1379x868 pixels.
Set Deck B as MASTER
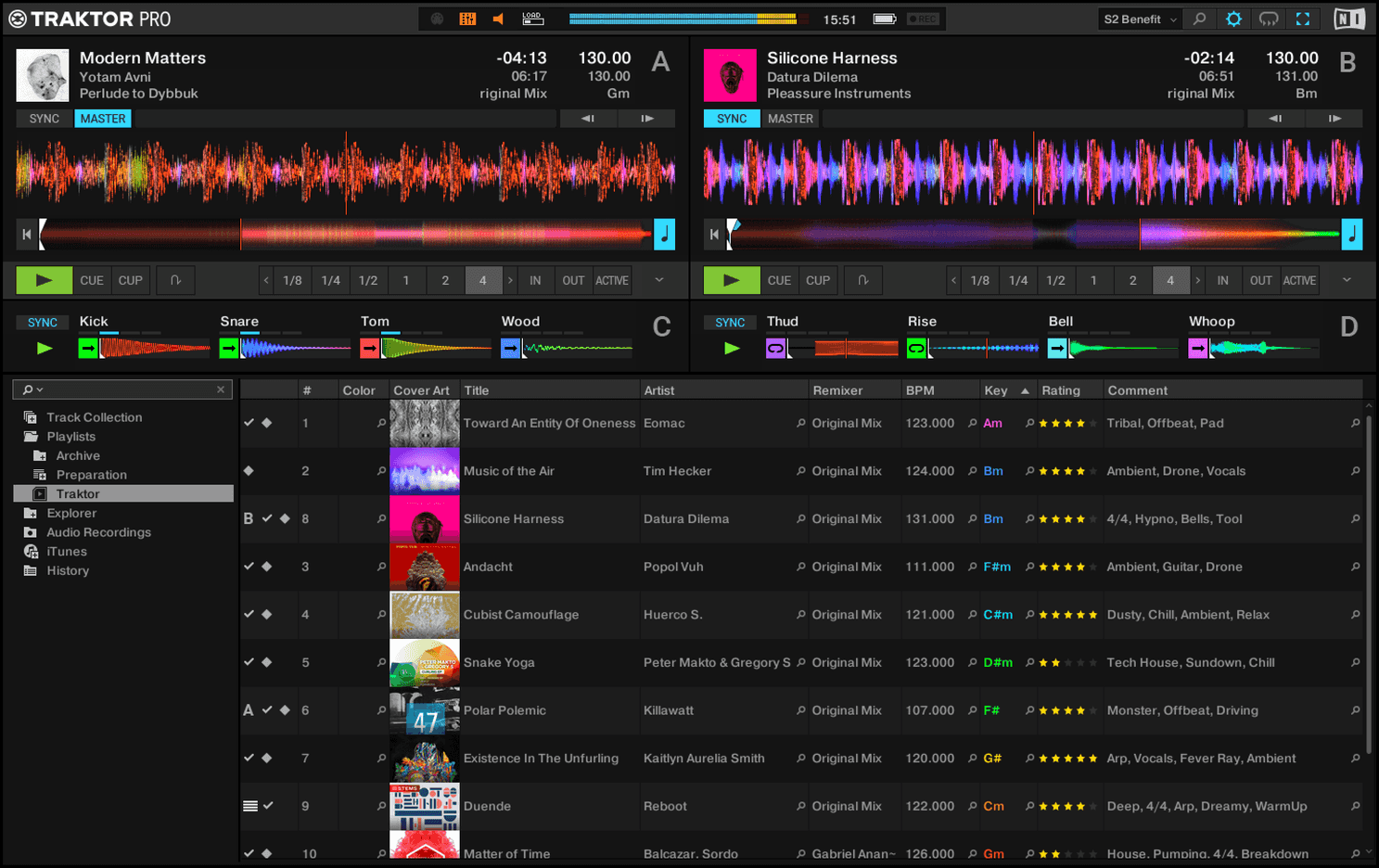789,118
